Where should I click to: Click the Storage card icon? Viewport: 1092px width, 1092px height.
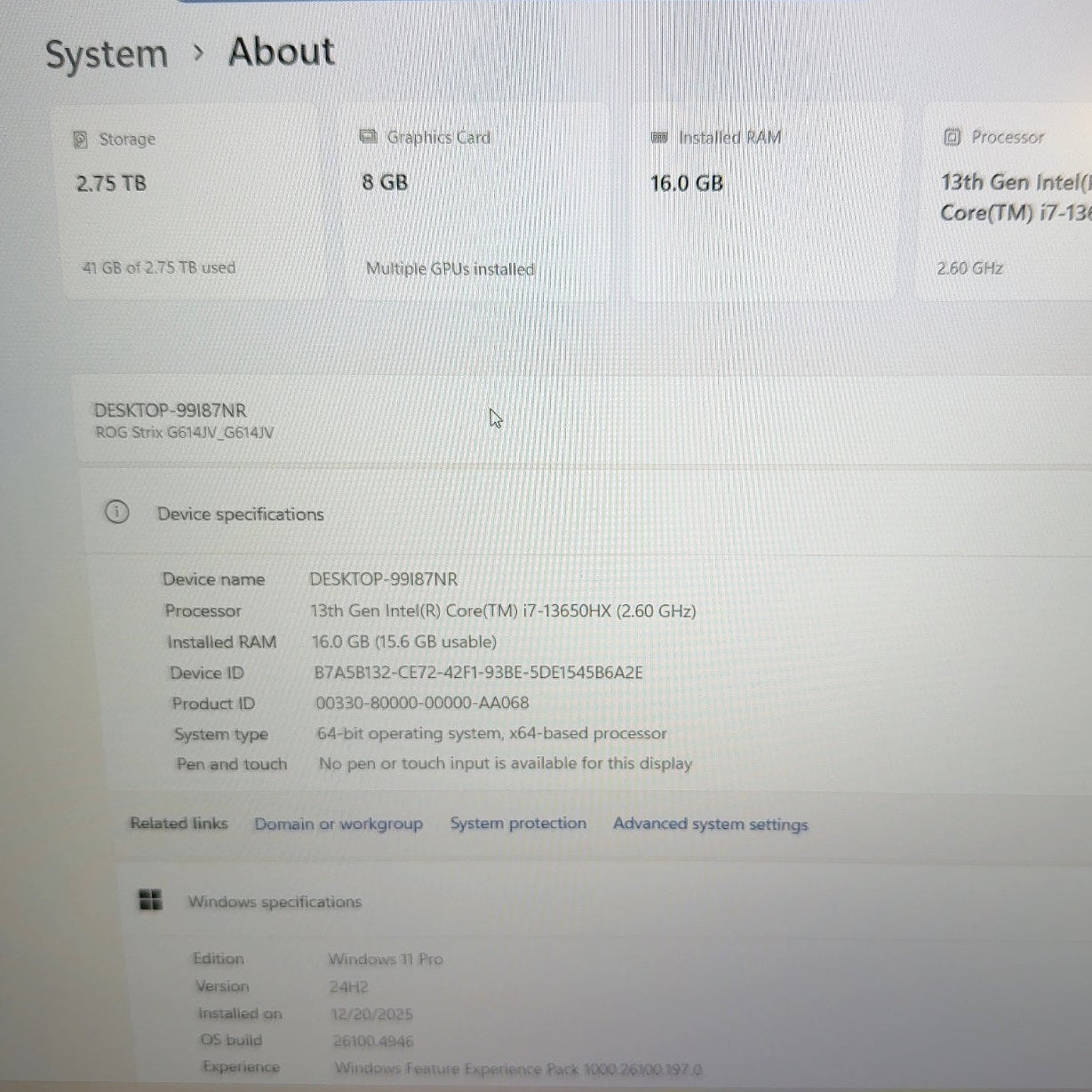coord(82,139)
